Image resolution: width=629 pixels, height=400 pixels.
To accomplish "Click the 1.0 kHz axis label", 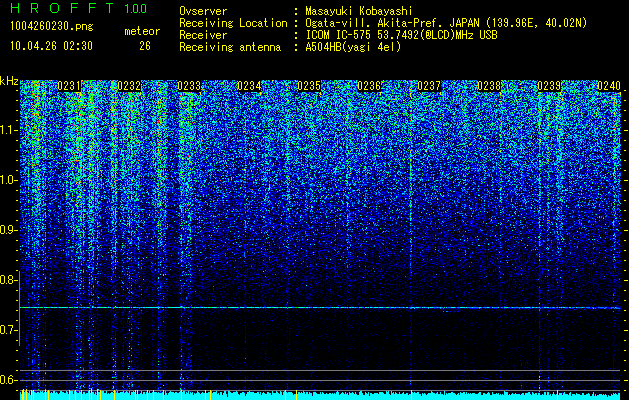I will [8, 180].
